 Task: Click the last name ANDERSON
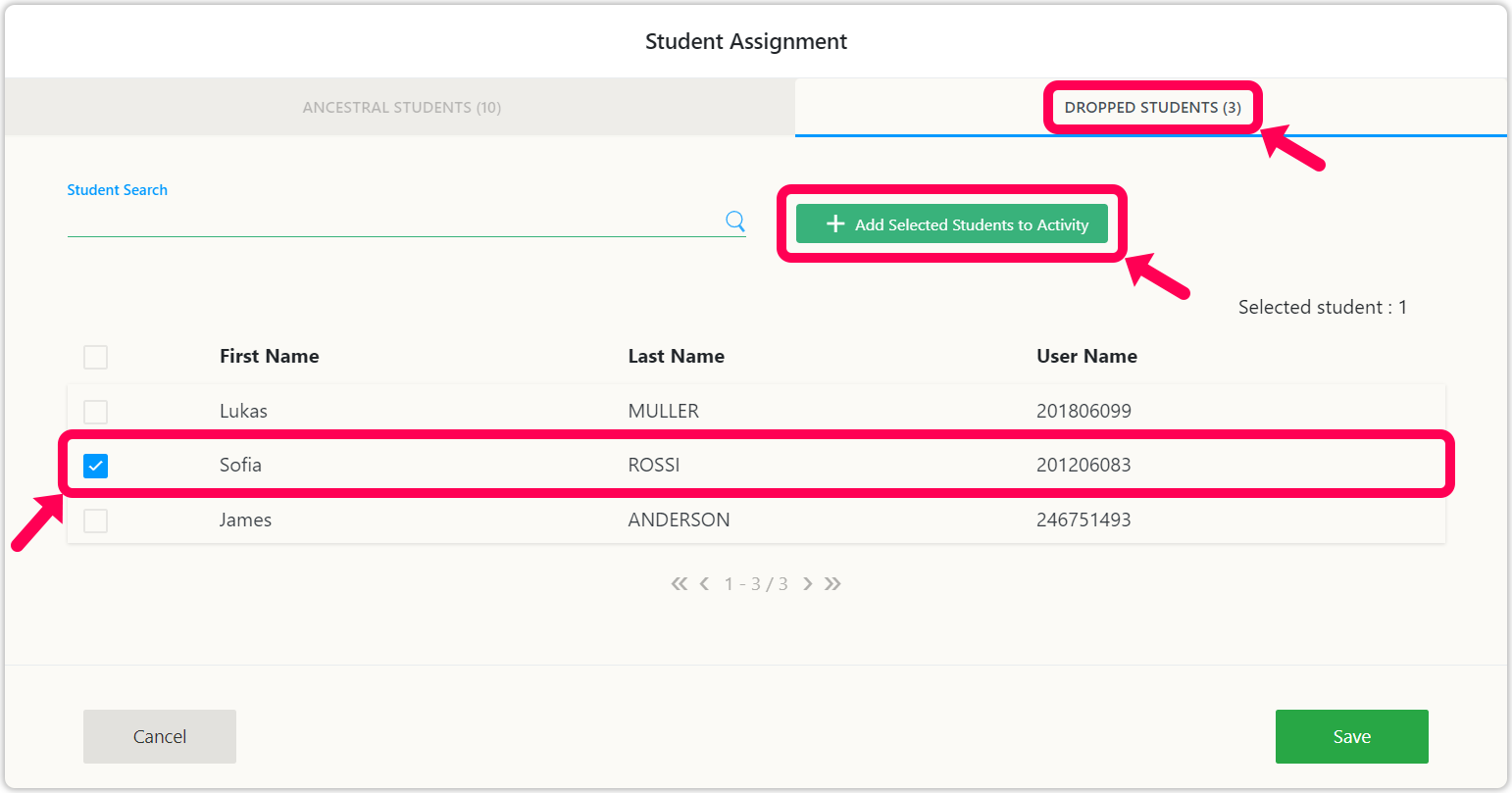point(679,520)
